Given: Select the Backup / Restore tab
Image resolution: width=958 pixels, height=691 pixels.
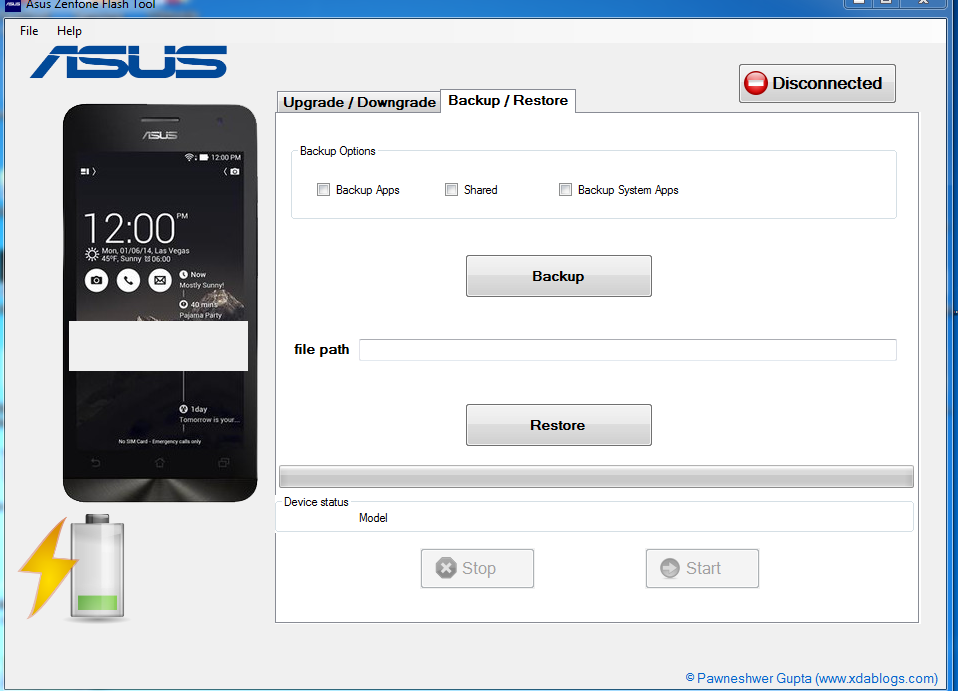Looking at the screenshot, I should [x=508, y=100].
